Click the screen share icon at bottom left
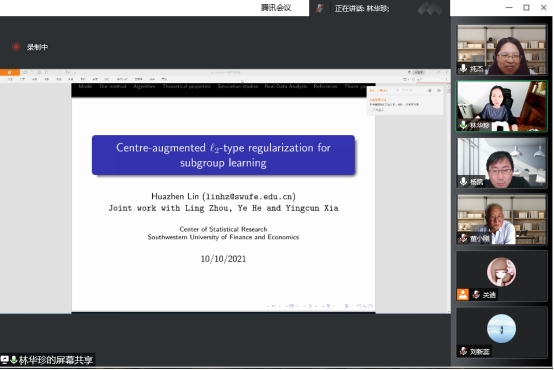This screenshot has height=370, width=554. pyautogui.click(x=5, y=360)
